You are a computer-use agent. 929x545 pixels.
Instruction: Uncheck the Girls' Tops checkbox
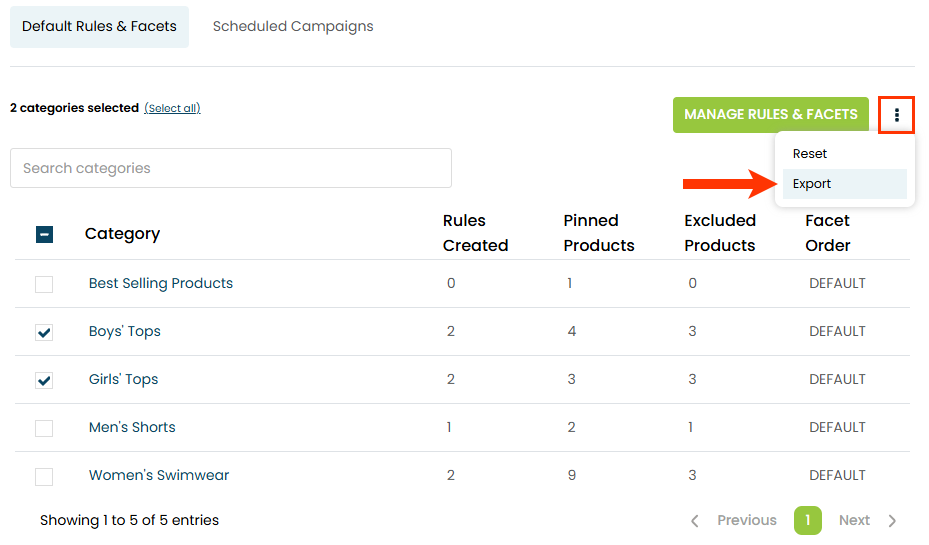coord(44,380)
